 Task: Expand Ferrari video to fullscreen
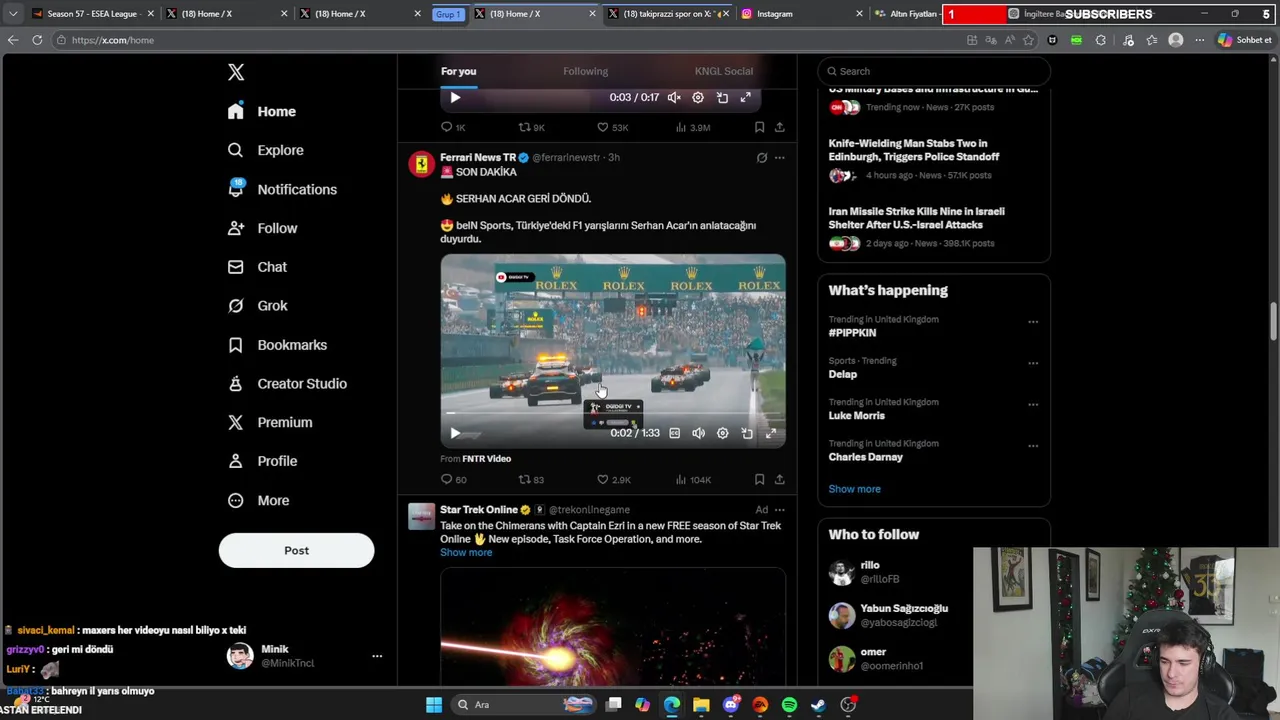(x=771, y=433)
